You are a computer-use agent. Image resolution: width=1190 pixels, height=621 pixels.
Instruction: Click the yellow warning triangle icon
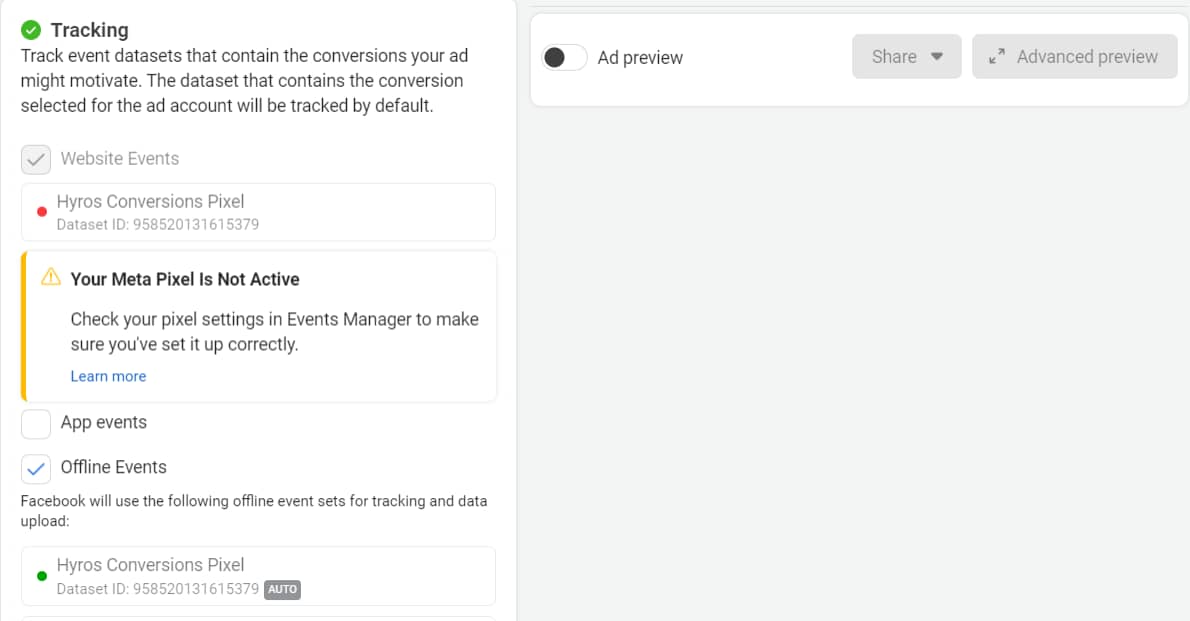click(51, 277)
